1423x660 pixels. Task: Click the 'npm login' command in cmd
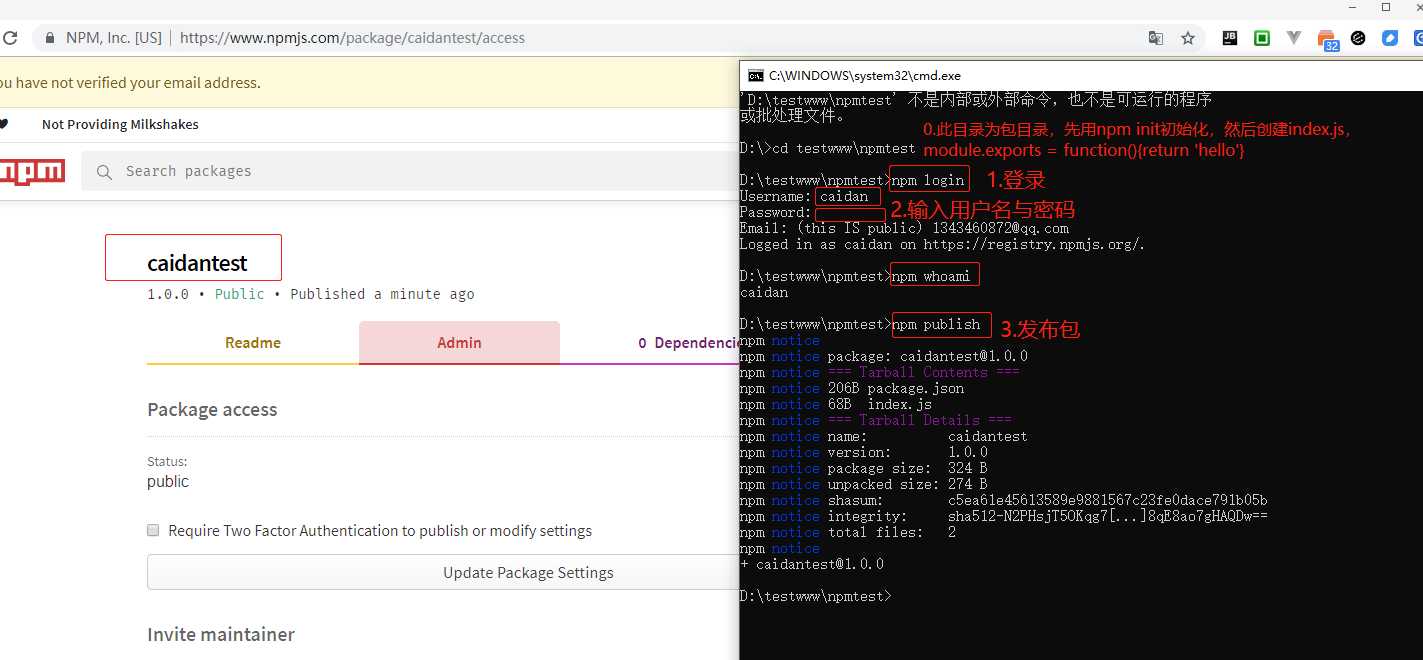click(928, 180)
